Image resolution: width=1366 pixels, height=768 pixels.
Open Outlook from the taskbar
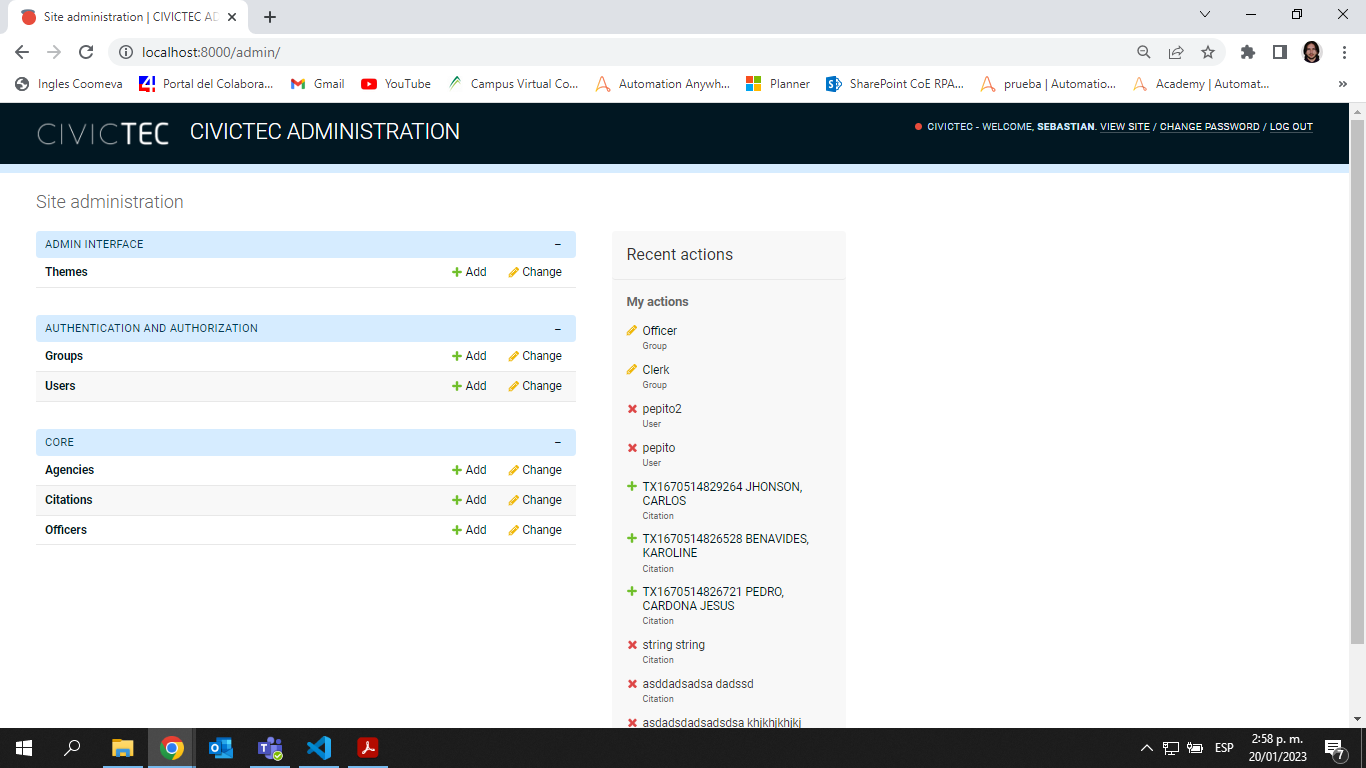coord(220,748)
